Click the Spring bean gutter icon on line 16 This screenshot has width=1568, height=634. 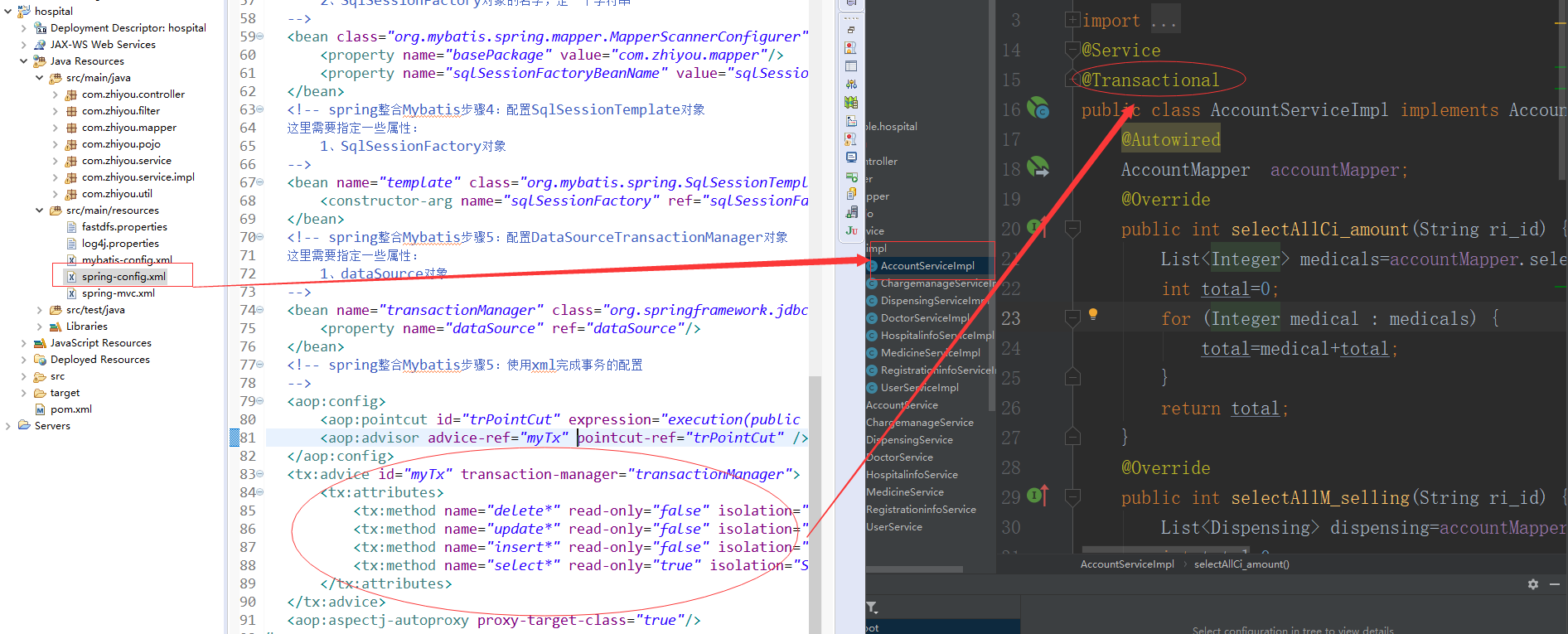(1038, 109)
